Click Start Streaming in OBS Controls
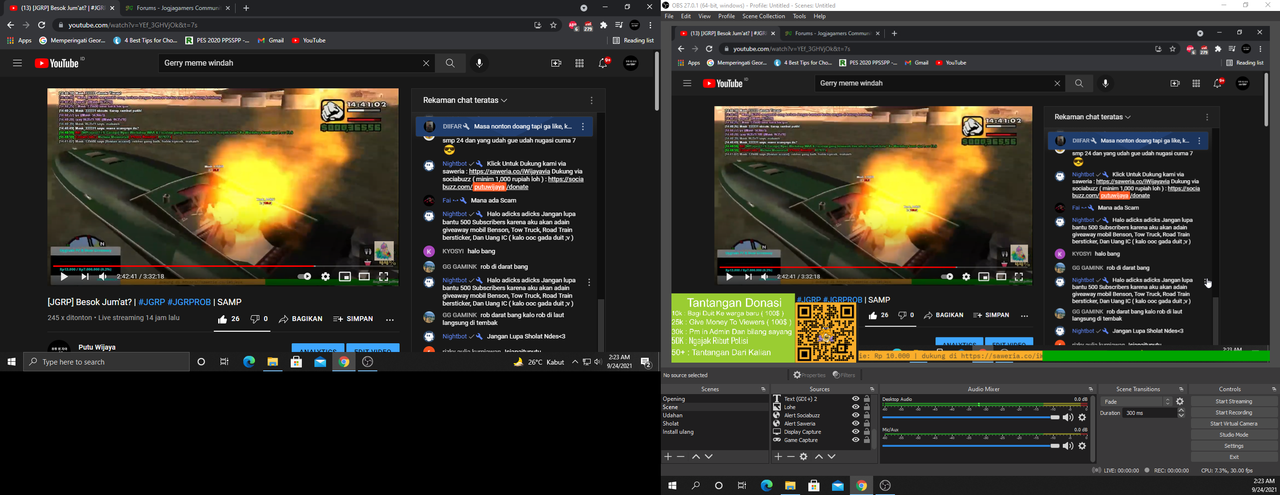The height and width of the screenshot is (495, 1280). [x=1234, y=401]
